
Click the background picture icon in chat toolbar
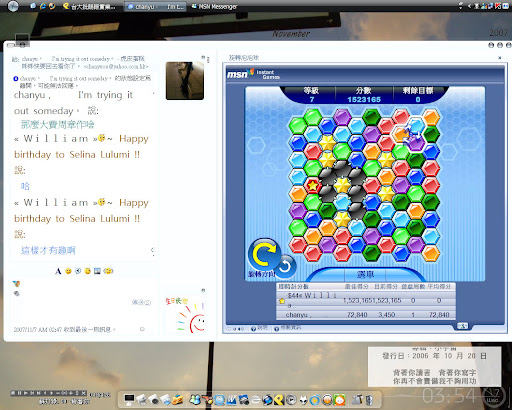97,271
